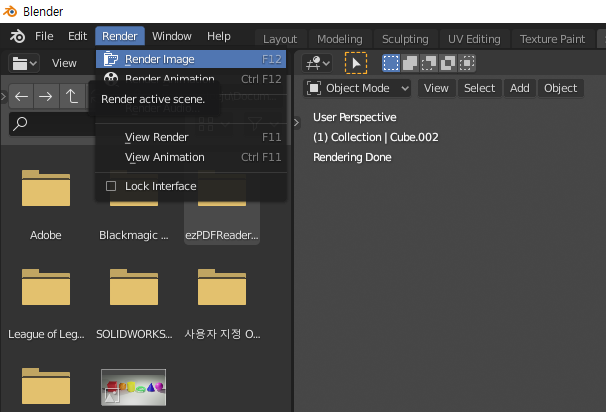Click the file search field
This screenshot has height=412, width=606.
point(52,124)
